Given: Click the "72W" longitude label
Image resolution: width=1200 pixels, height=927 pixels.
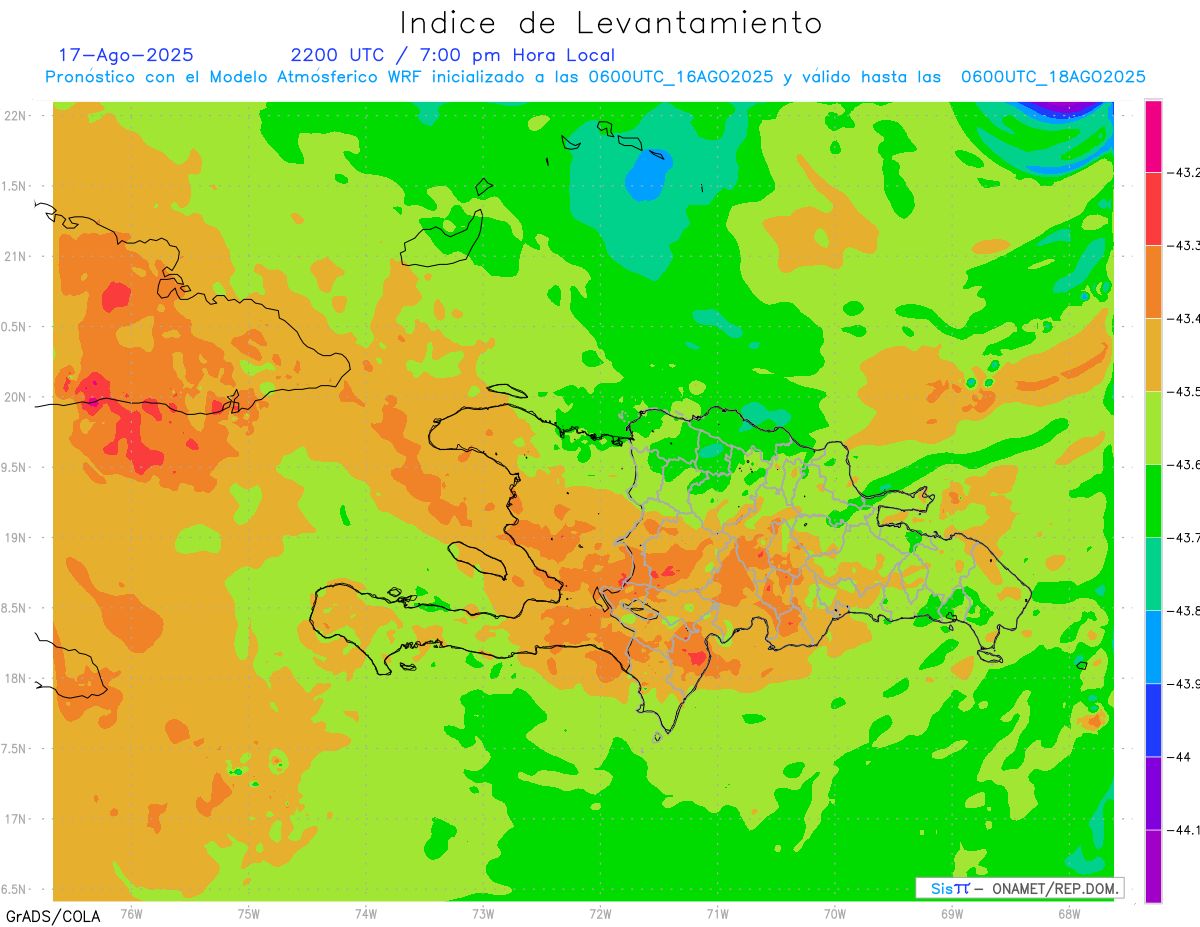Looking at the screenshot, I should click(600, 913).
